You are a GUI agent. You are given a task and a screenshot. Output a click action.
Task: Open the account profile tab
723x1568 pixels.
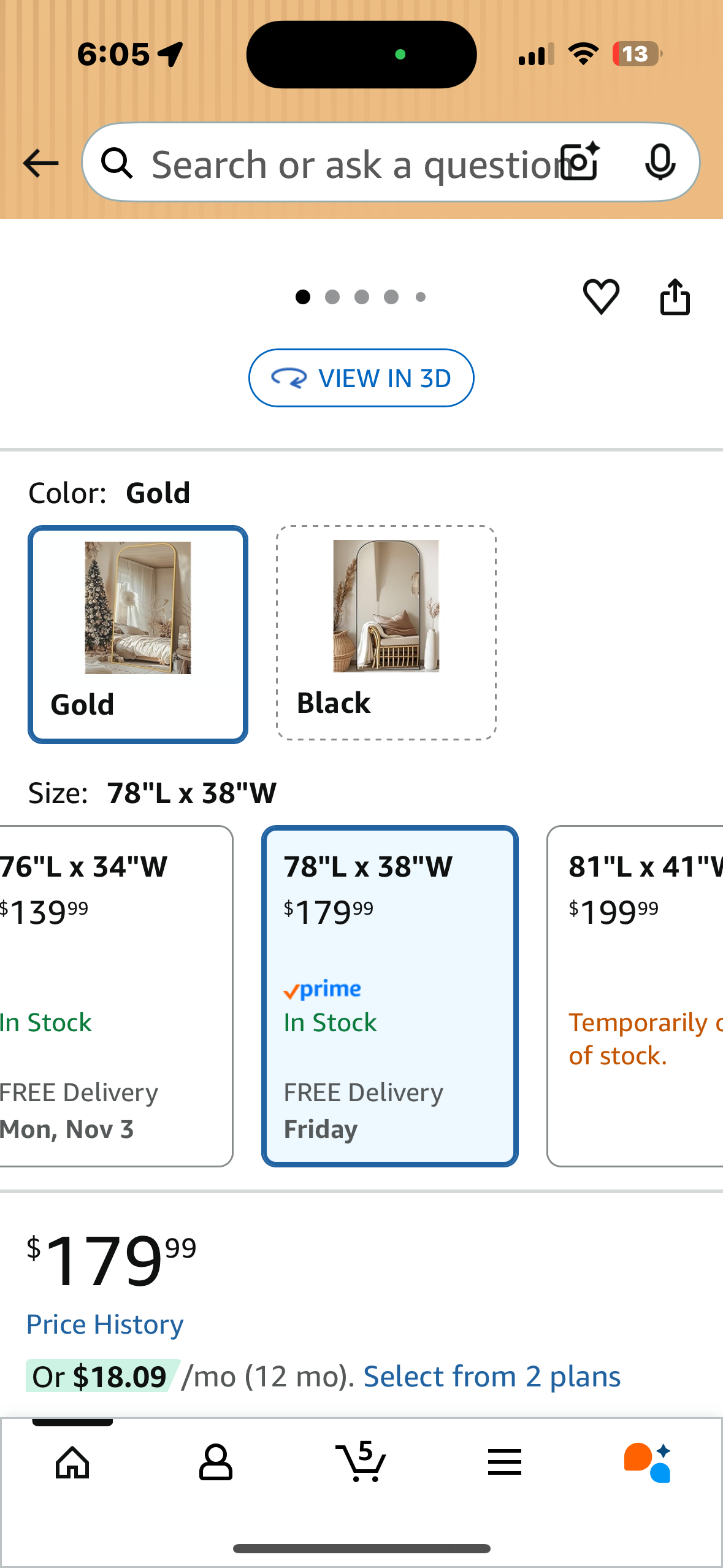[x=216, y=1462]
